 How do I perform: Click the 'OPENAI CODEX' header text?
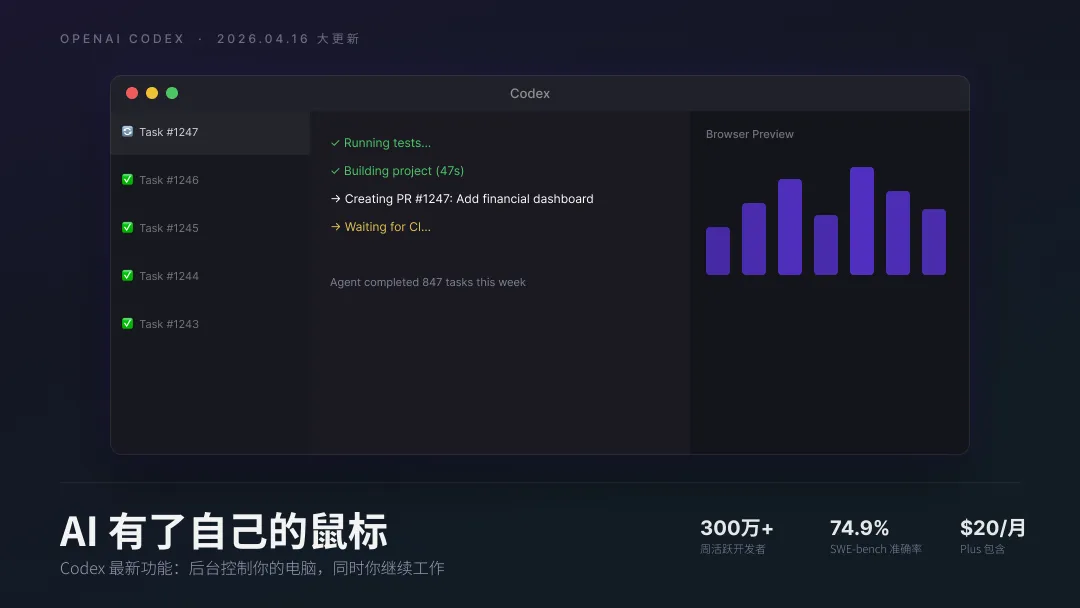coord(123,39)
